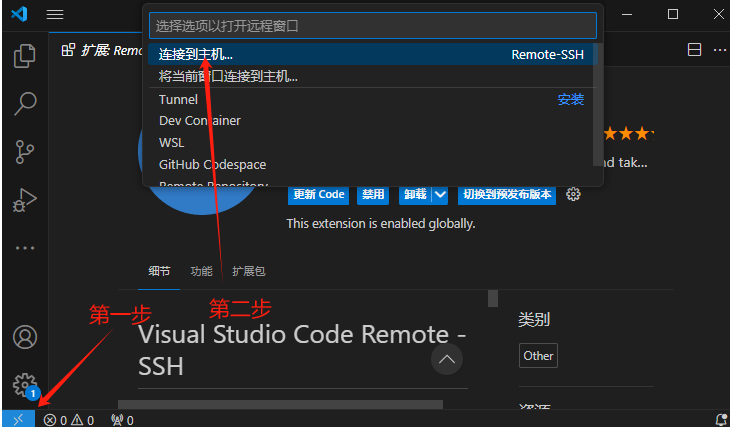Click the remote window indicator in status bar
The height and width of the screenshot is (428, 732).
pos(18,420)
